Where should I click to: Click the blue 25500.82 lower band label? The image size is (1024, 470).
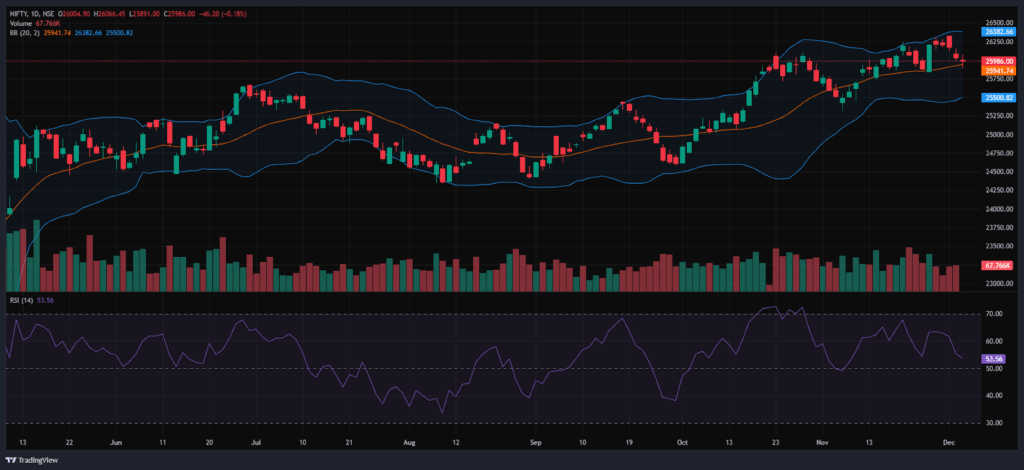point(1000,98)
